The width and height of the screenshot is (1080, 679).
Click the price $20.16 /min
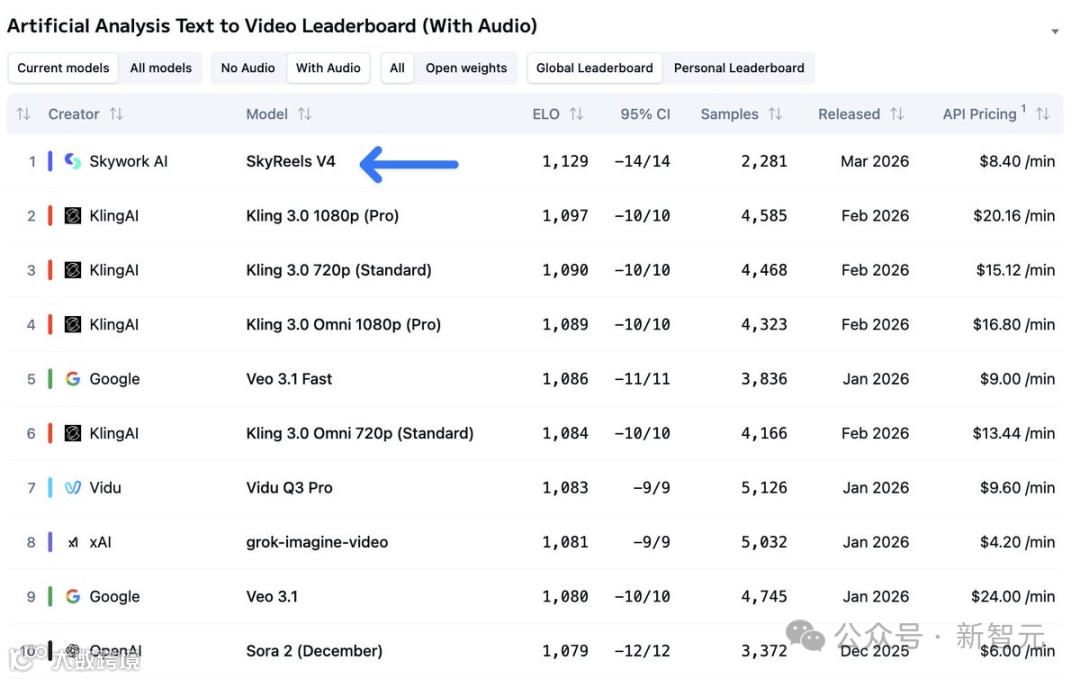(x=1014, y=216)
